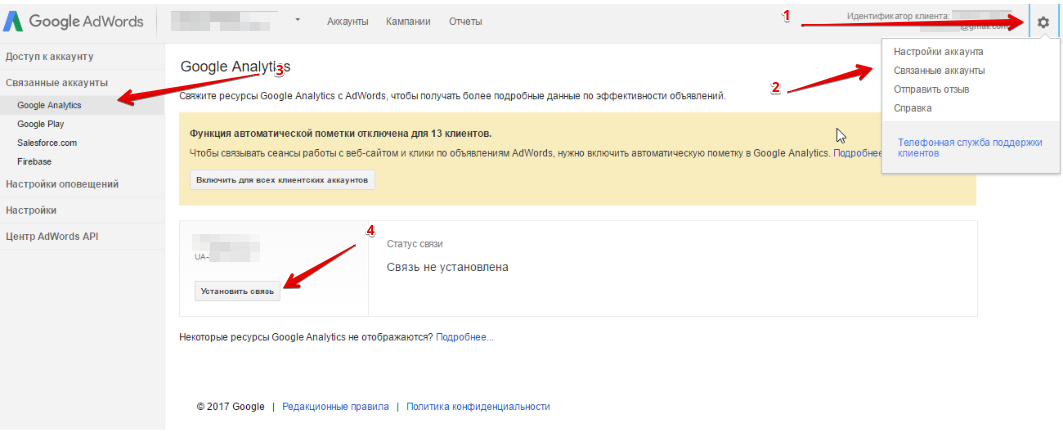Expand the account selector dropdown arrow
This screenshot has height=442, width=1063.
[297, 20]
